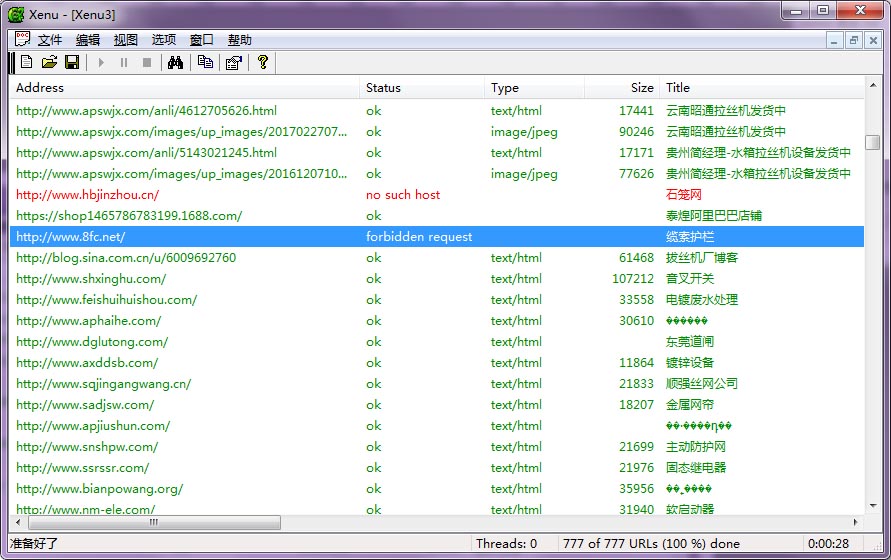
Task: Save report with the floppy disk icon
Action: point(72,62)
